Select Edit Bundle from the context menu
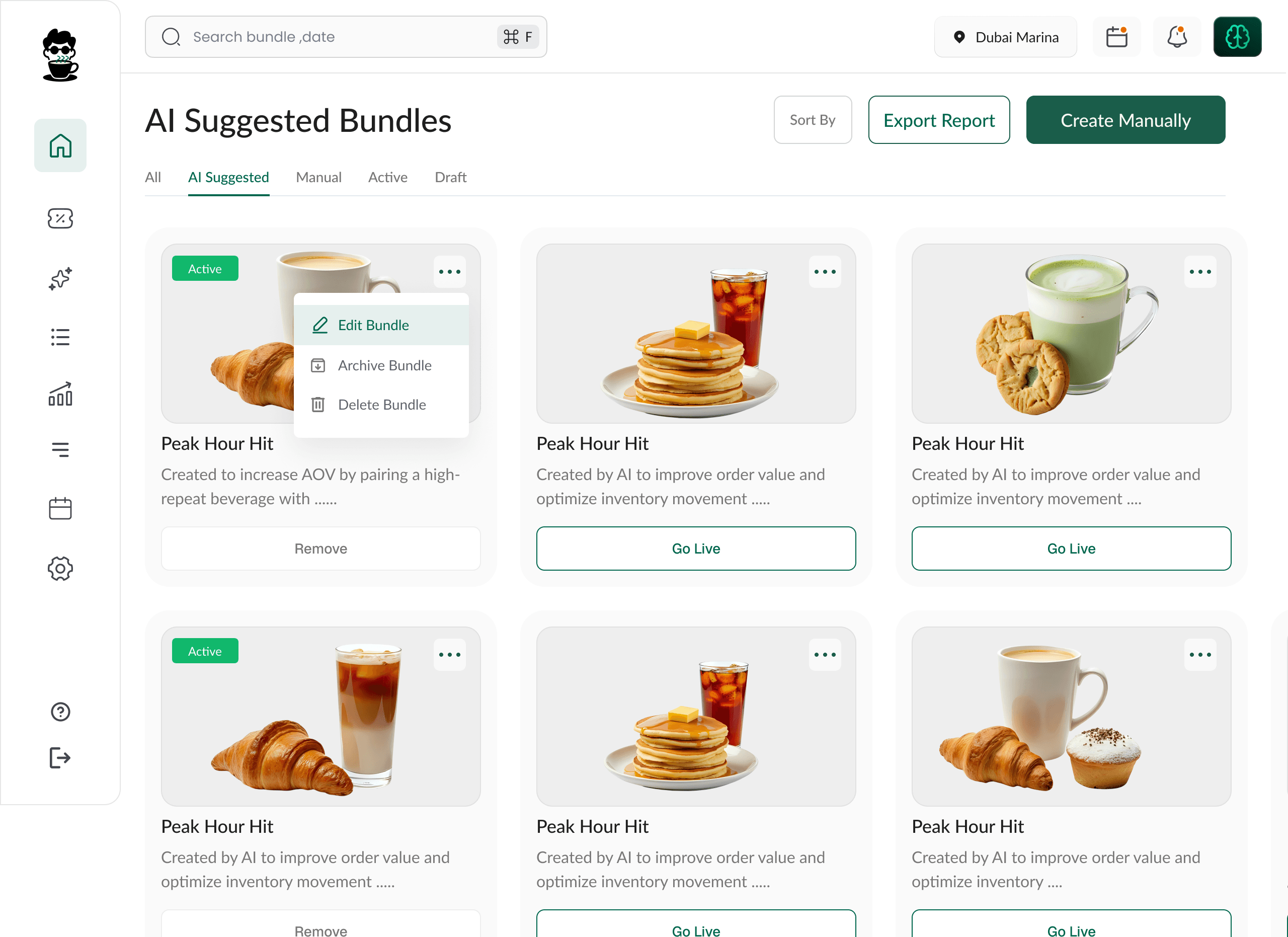 pyautogui.click(x=373, y=325)
